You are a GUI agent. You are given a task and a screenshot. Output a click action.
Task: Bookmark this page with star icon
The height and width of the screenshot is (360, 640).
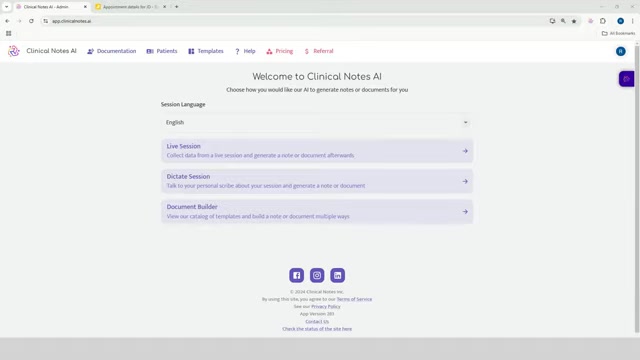[574, 21]
